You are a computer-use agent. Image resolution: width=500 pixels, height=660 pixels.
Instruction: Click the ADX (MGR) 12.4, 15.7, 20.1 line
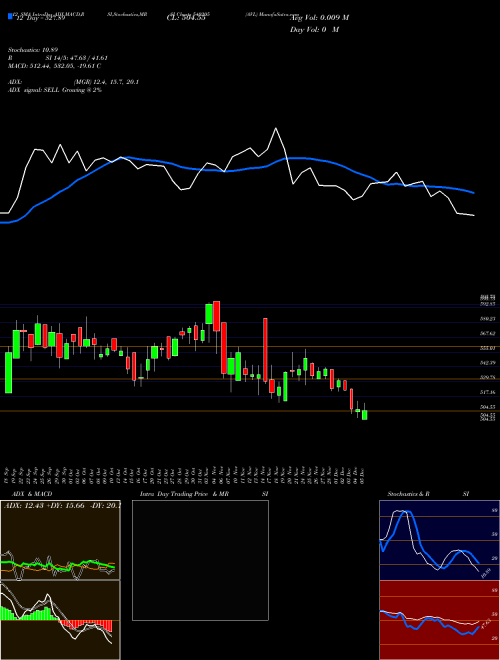tap(73, 82)
